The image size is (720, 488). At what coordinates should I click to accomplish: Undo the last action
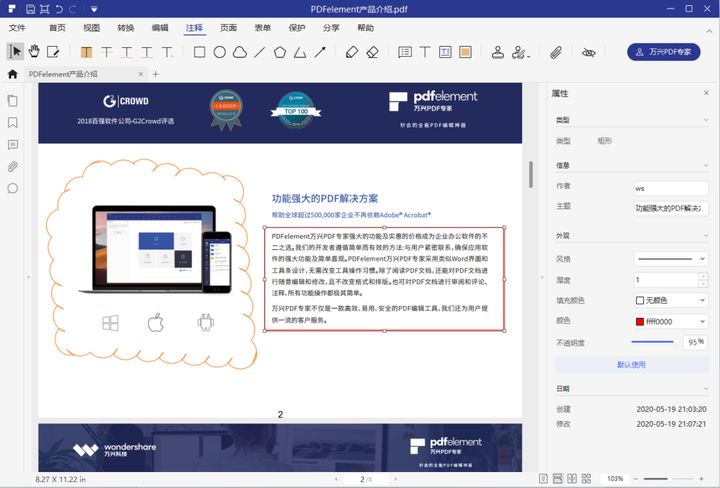pos(59,9)
